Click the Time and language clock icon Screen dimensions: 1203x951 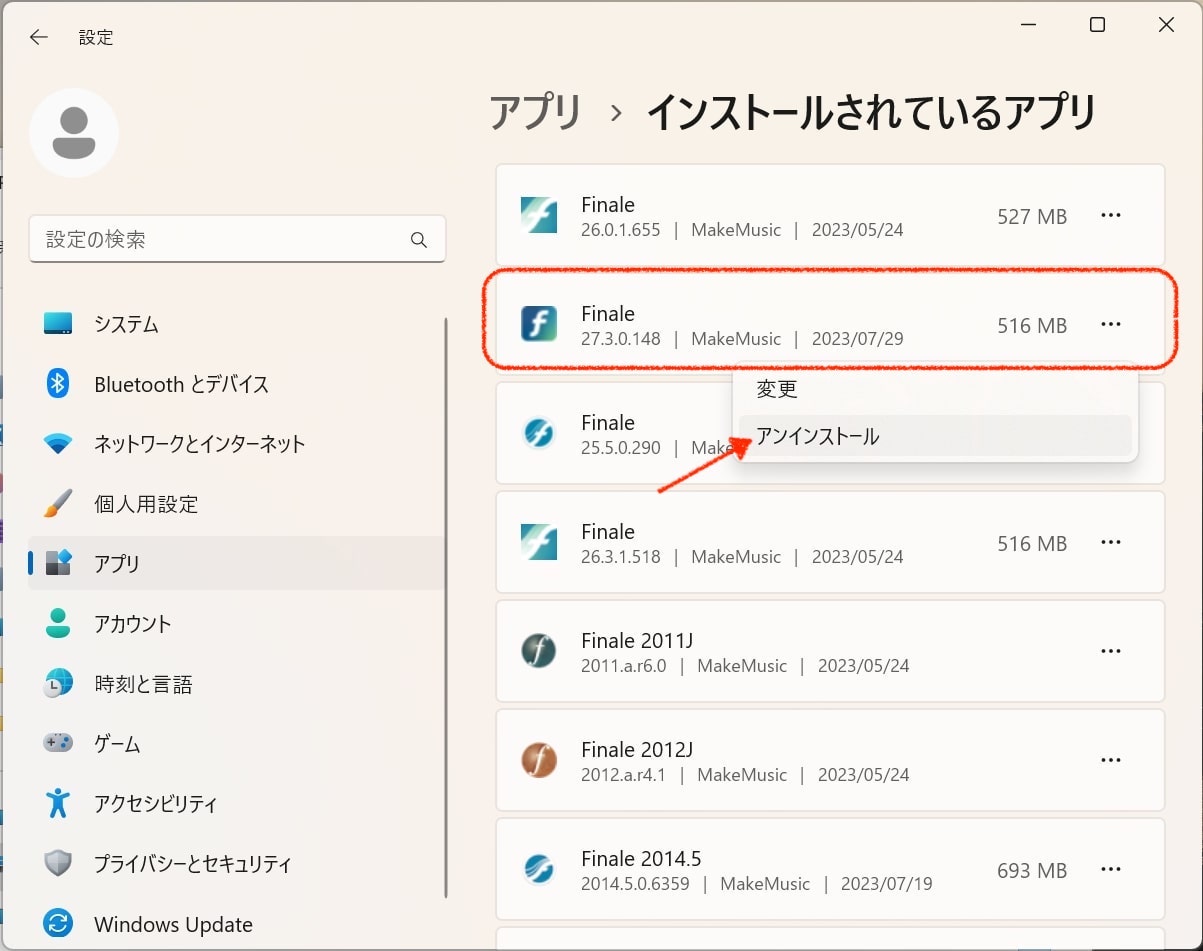pyautogui.click(x=58, y=684)
